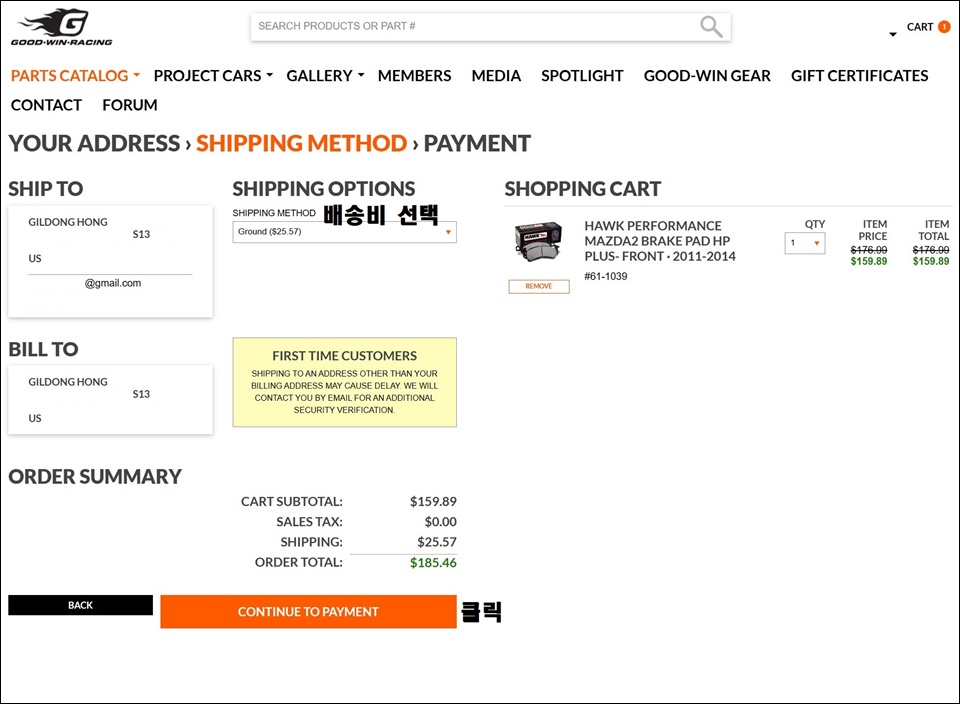Open the Shipping Method dropdown
Viewport: 960px width, 704px height.
[344, 232]
